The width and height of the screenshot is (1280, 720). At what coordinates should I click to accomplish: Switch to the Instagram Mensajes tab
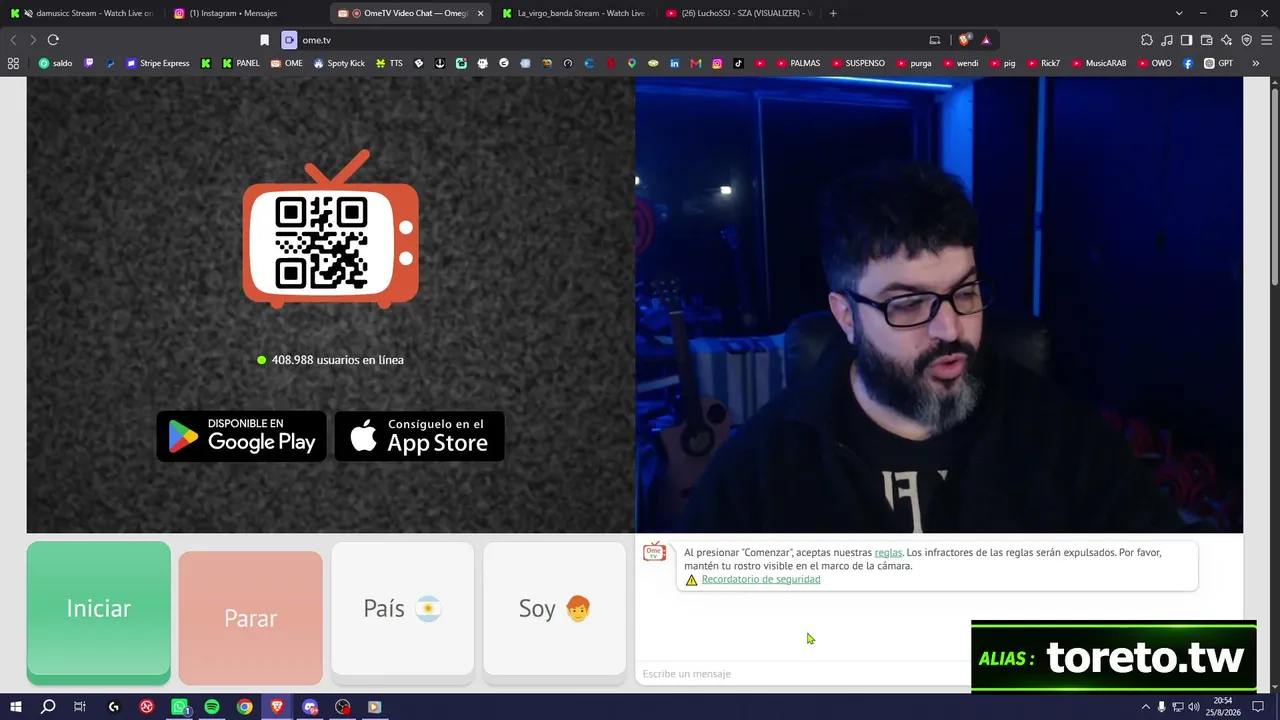click(245, 13)
